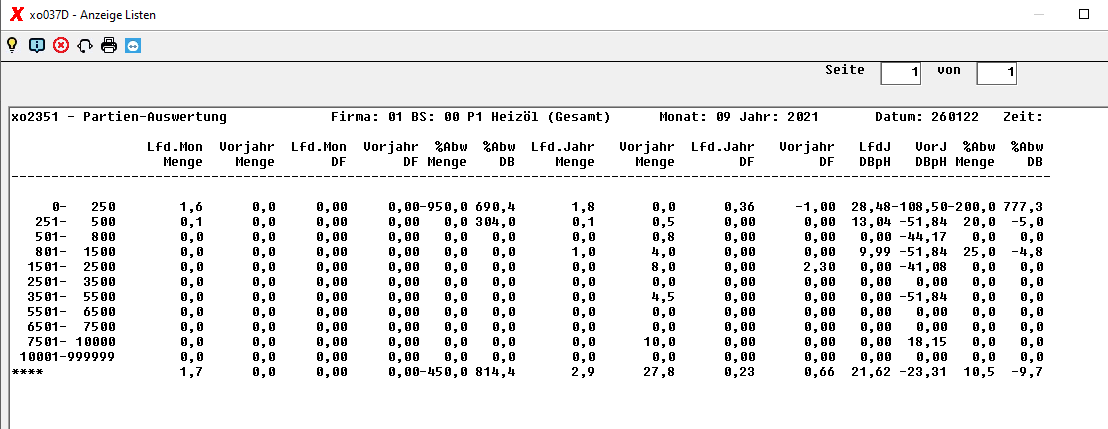Select the '2501- 3500' row label
Screen dimensions: 1108x429
[x=71, y=281]
